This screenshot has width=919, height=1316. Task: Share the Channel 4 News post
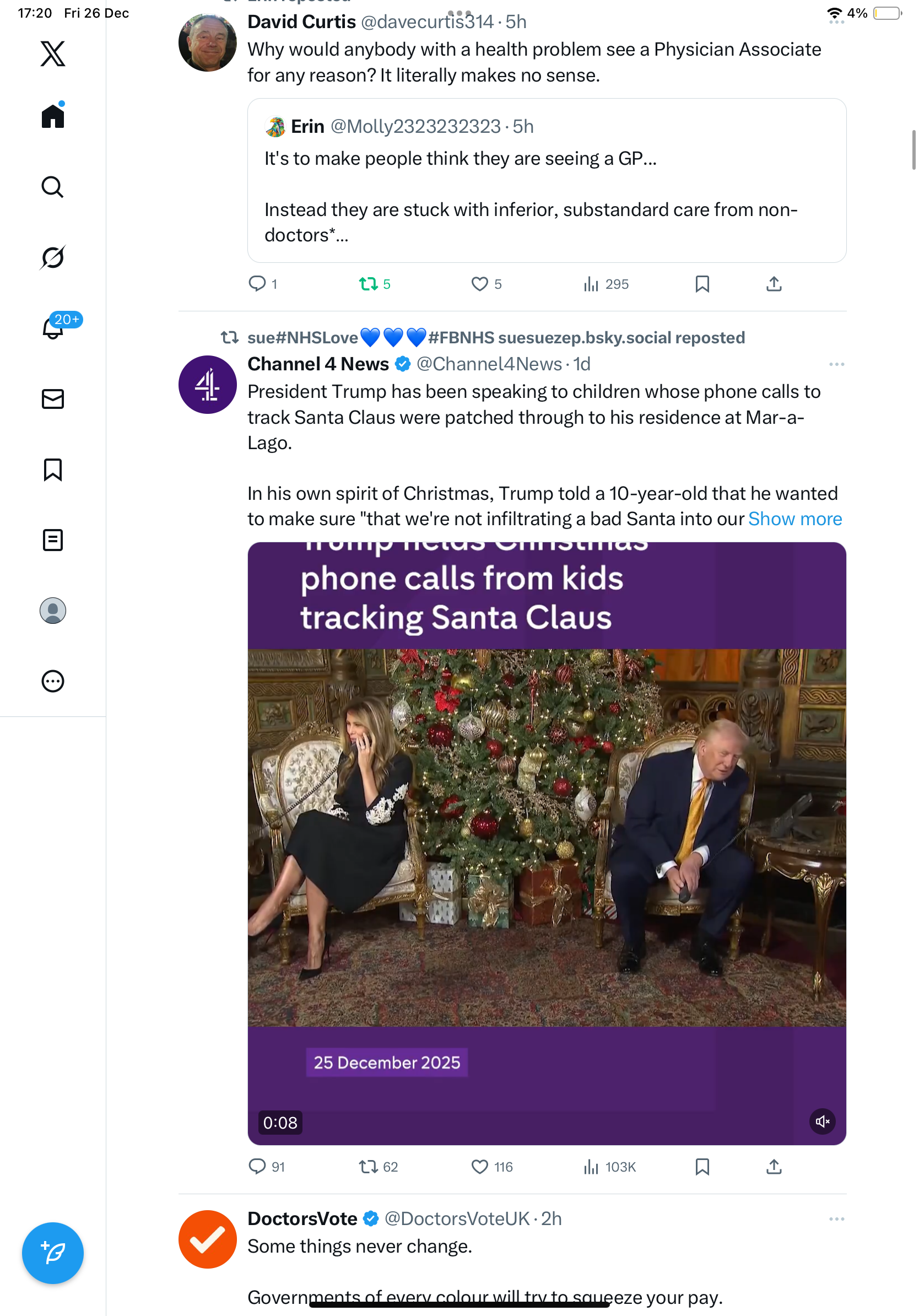pyautogui.click(x=774, y=1167)
